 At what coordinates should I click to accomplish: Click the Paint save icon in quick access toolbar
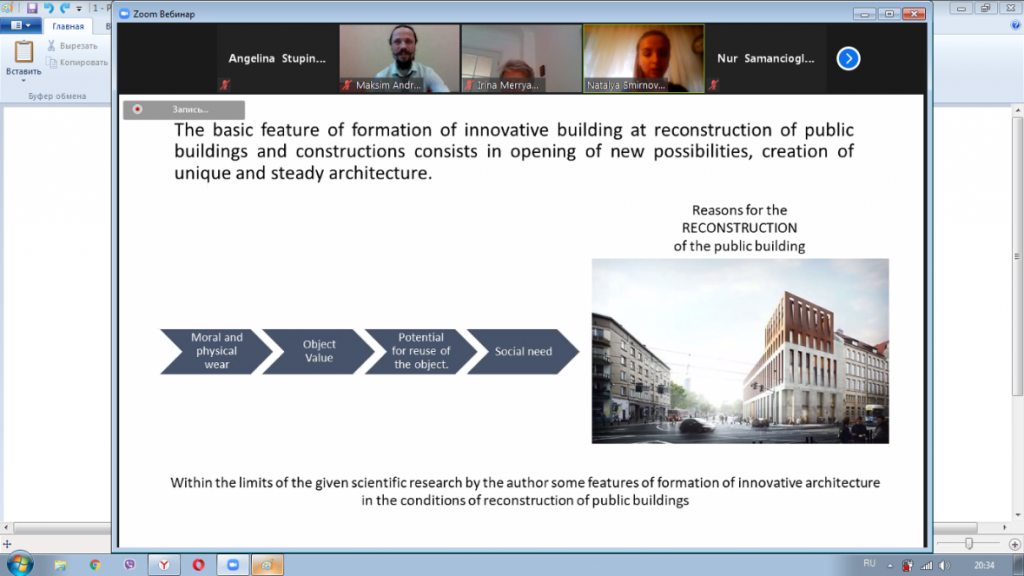[x=32, y=8]
